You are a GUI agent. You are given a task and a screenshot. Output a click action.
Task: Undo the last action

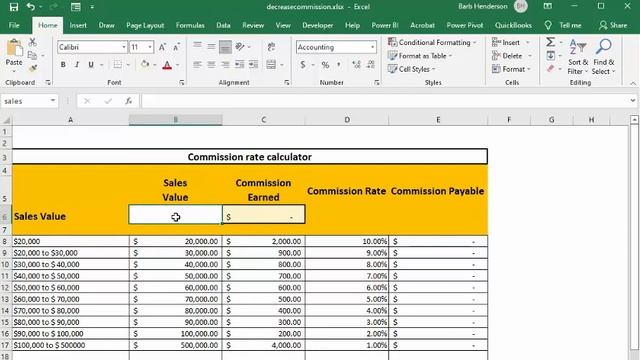click(x=31, y=7)
